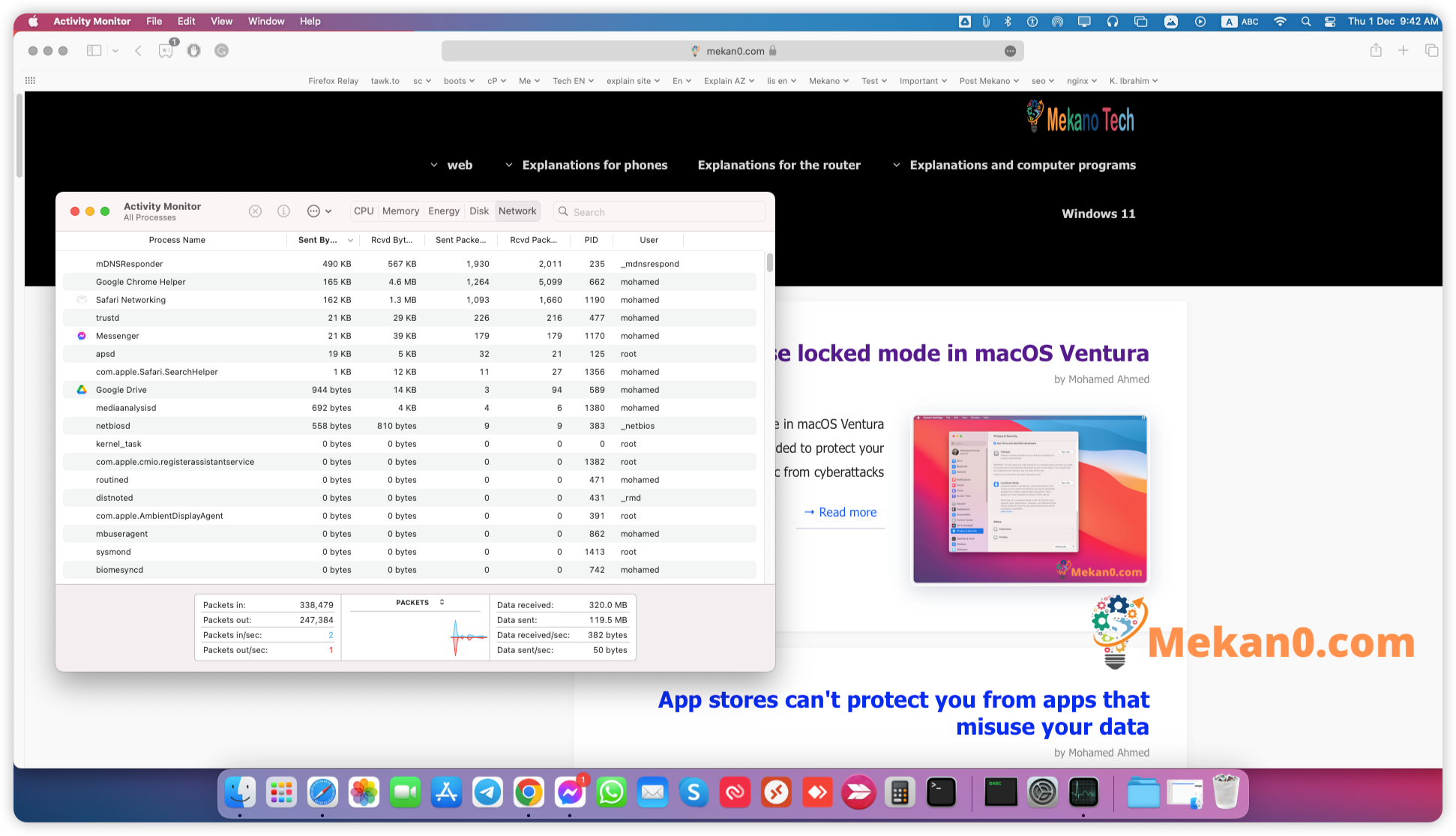Toggle the PACKETS graph type selector
This screenshot has width=1456, height=836.
point(420,602)
